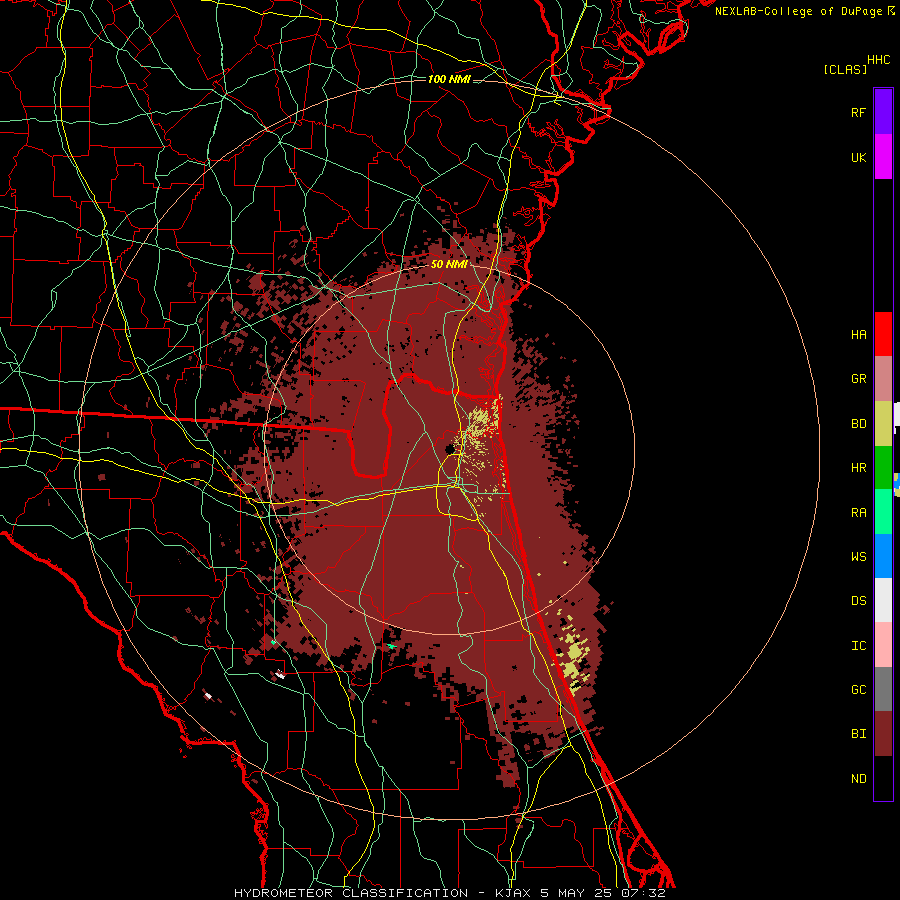This screenshot has height=900, width=900.
Task: Click the 'HYDROMETEOR CLASSIFICATION' caption text
Action: coord(351,893)
